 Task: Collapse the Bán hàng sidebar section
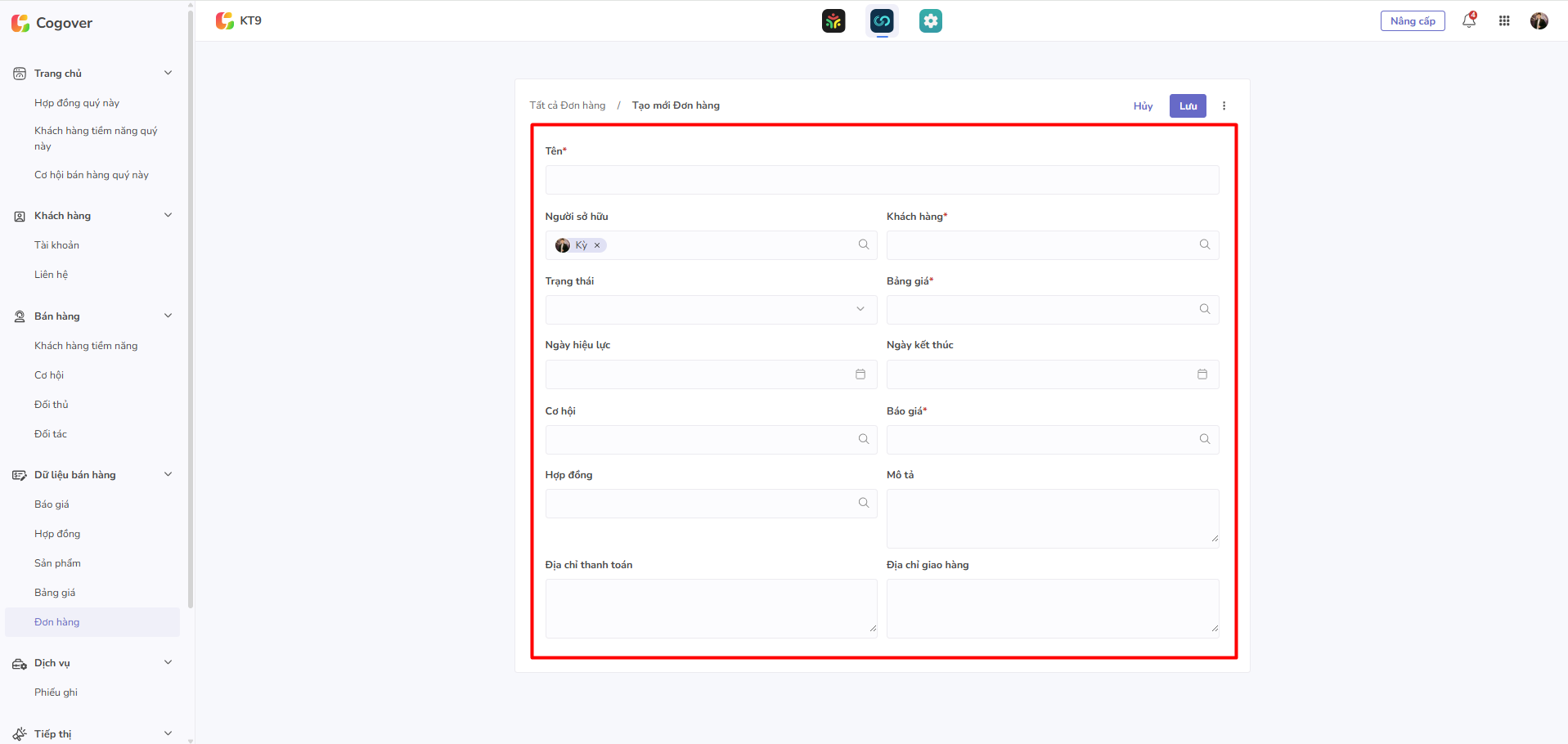point(168,316)
